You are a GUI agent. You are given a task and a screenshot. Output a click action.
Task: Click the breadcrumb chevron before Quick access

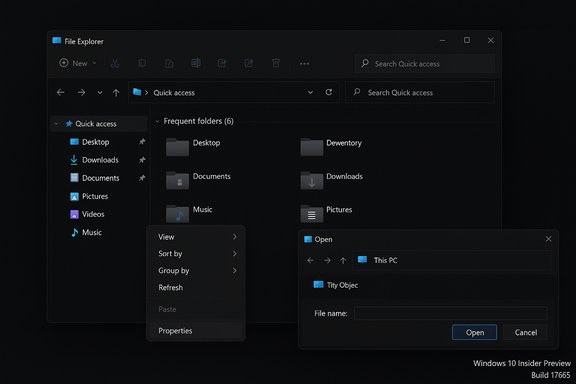[146, 93]
